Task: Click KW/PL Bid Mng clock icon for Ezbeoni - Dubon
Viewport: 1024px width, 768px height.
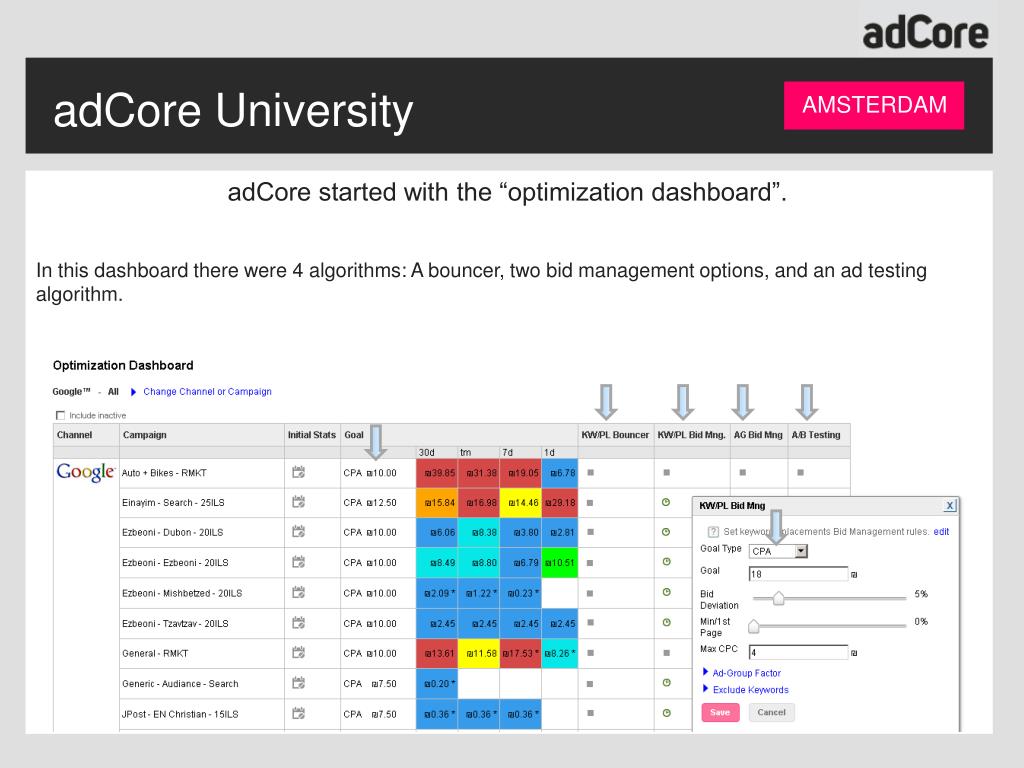Action: (666, 532)
